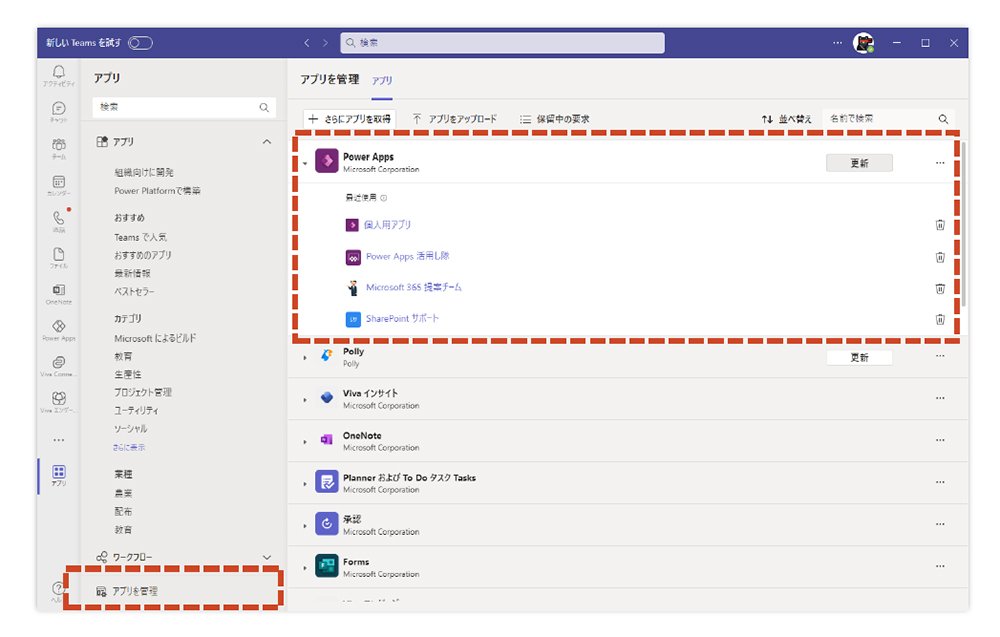Expand the Forms row
The image size is (1000, 637).
[x=305, y=568]
